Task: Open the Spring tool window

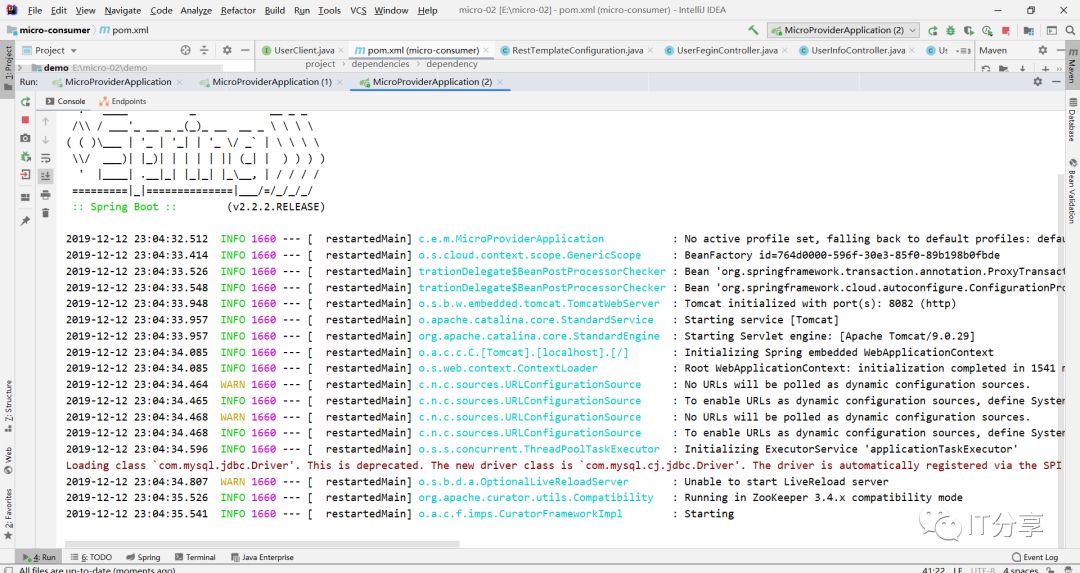Action: click(143, 557)
